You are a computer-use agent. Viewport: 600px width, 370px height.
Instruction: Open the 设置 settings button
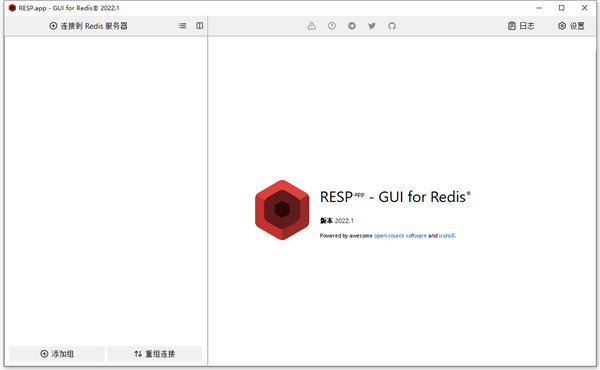coord(571,26)
